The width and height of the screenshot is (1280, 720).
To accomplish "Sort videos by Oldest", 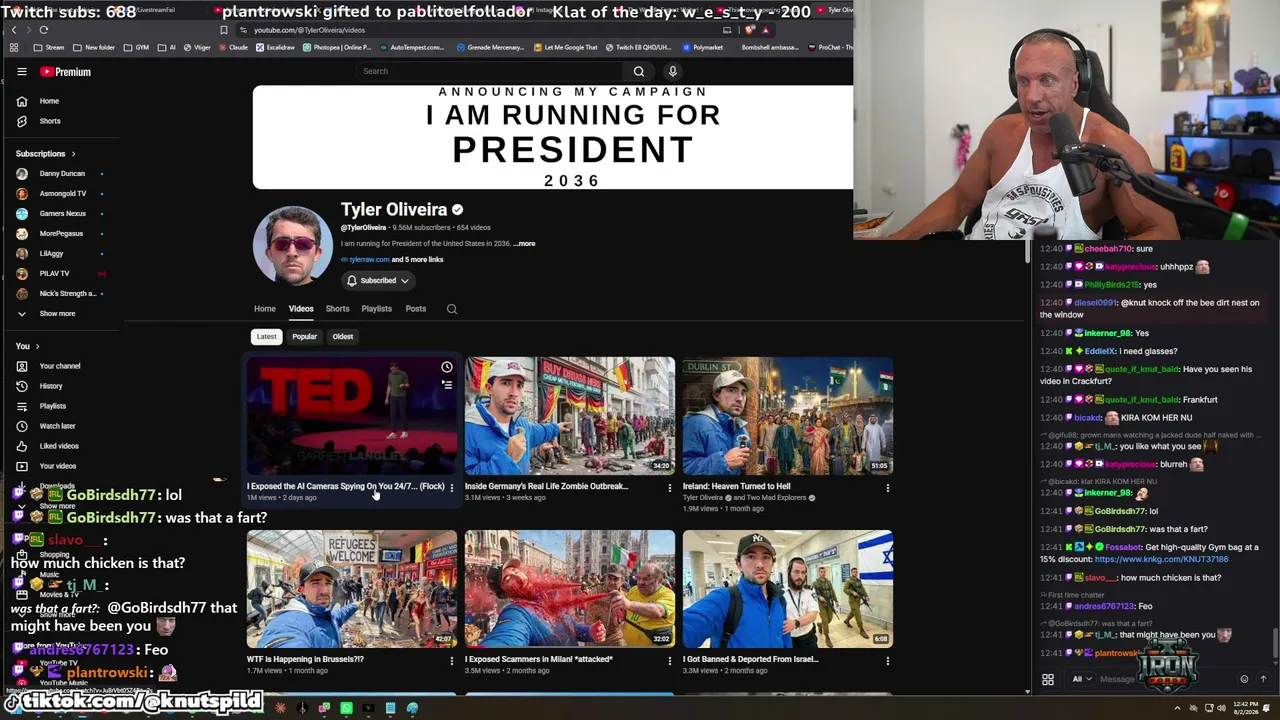I will [343, 337].
